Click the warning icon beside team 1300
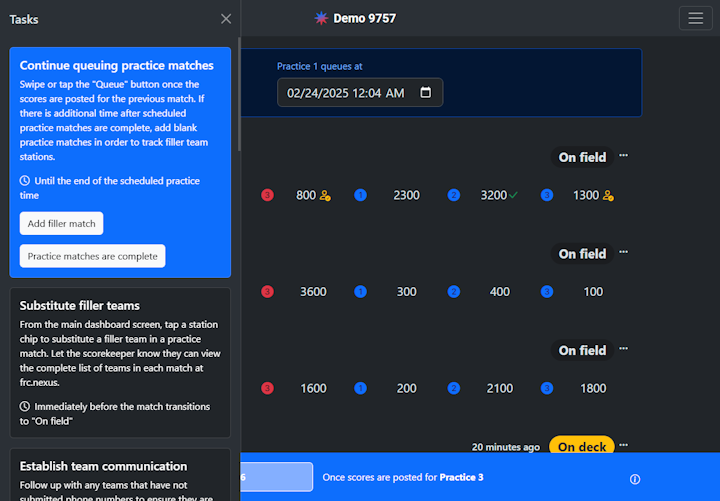This screenshot has width=720, height=501. point(608,196)
